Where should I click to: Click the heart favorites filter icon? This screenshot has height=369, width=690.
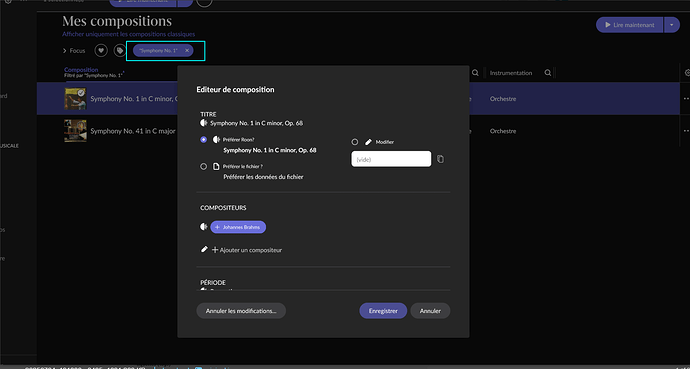click(101, 51)
